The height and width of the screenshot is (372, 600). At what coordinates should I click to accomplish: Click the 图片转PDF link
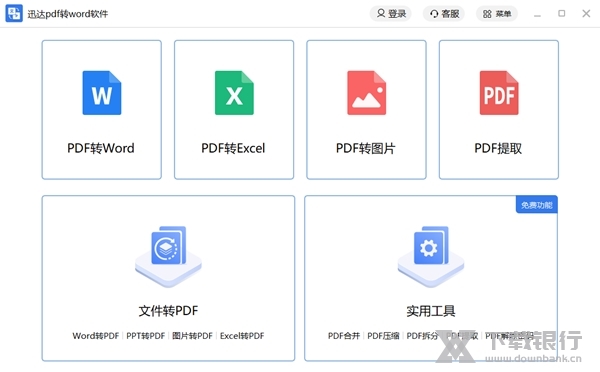point(192,336)
